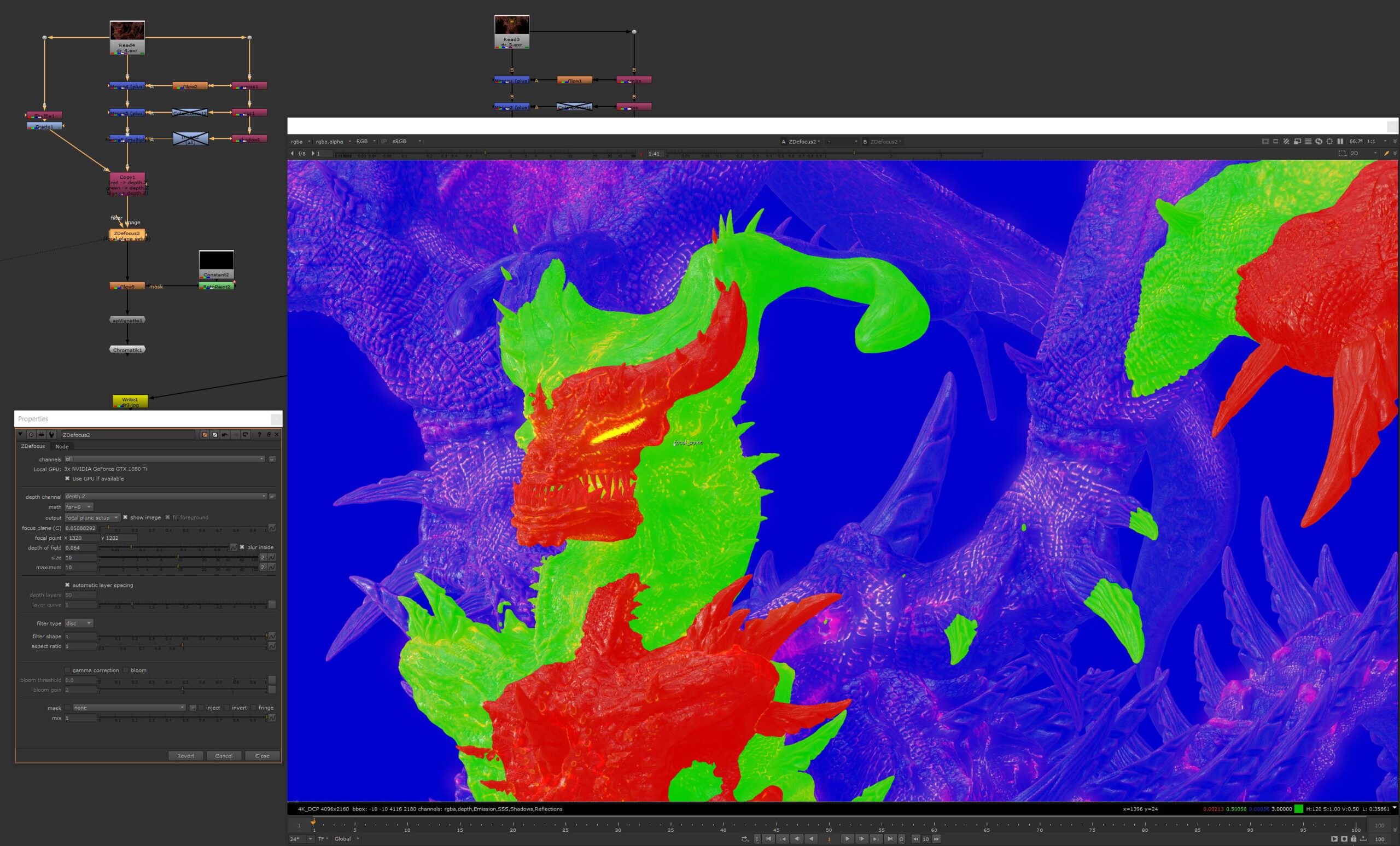
Task: Open the depth channel dropdown
Action: (x=165, y=496)
